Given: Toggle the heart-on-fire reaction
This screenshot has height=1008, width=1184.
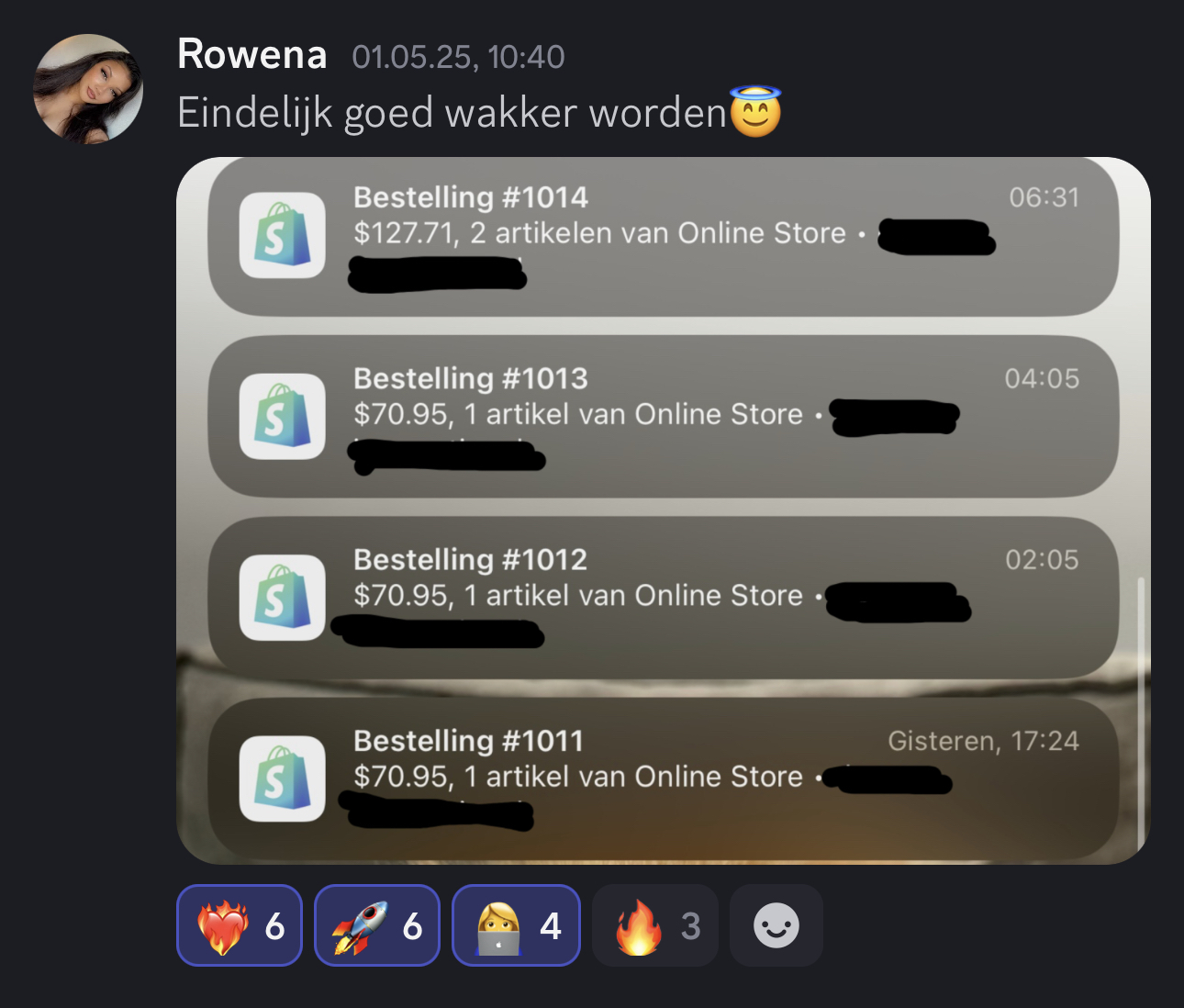Looking at the screenshot, I should coord(240,925).
